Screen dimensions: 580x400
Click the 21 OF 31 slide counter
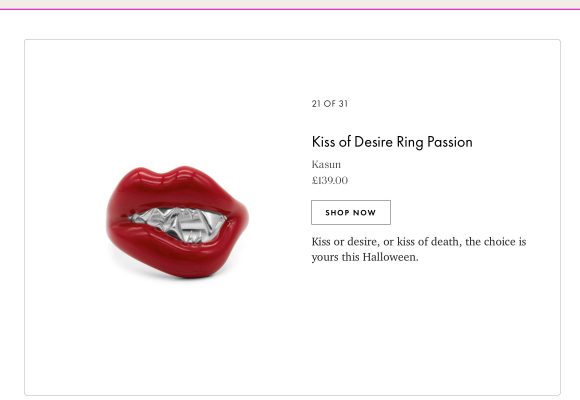pos(330,104)
